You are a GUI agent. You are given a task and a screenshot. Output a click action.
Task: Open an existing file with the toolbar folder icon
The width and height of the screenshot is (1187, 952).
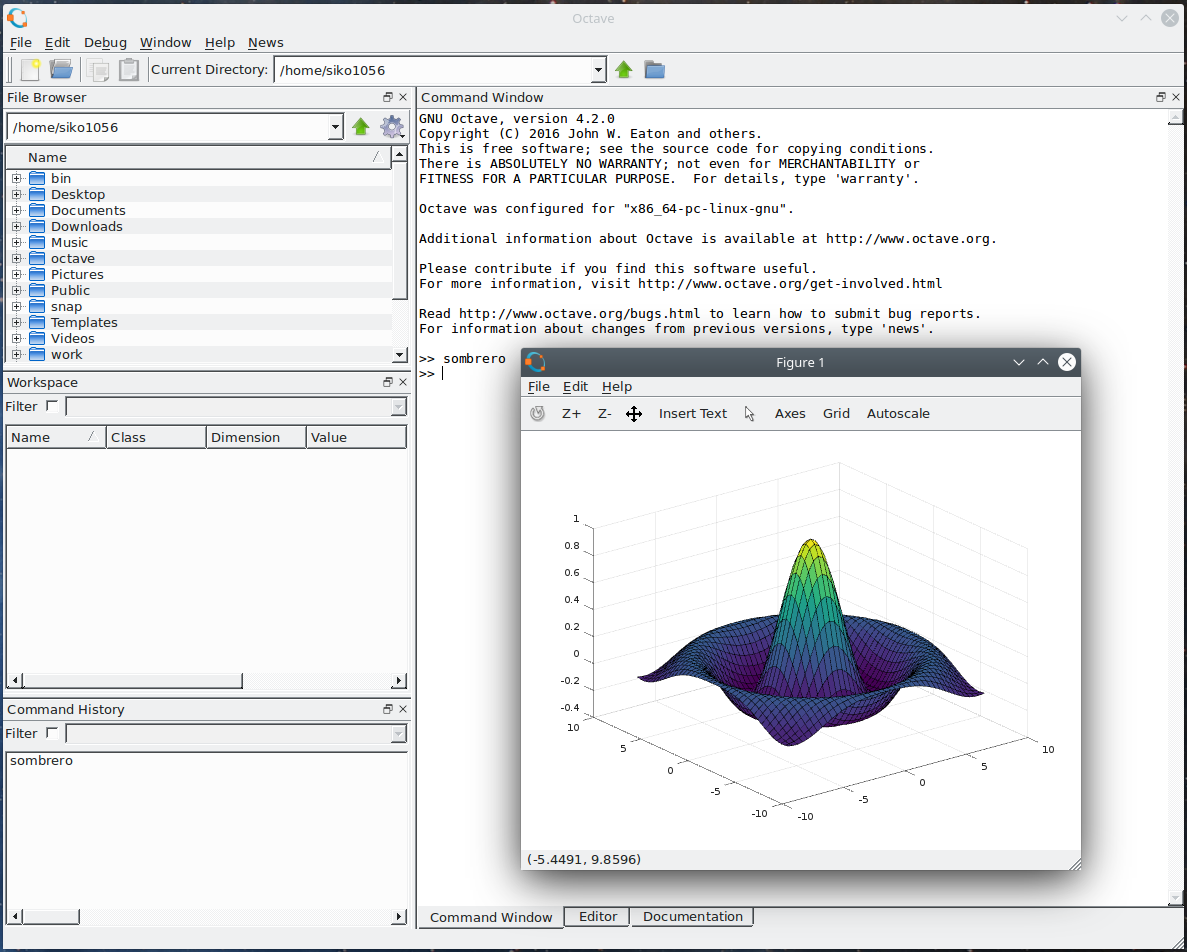pos(61,70)
